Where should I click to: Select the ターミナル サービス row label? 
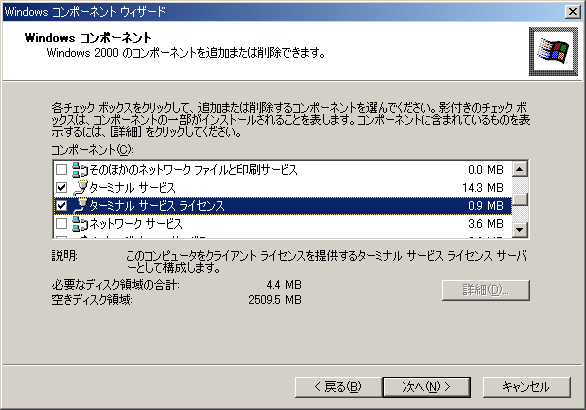click(132, 188)
